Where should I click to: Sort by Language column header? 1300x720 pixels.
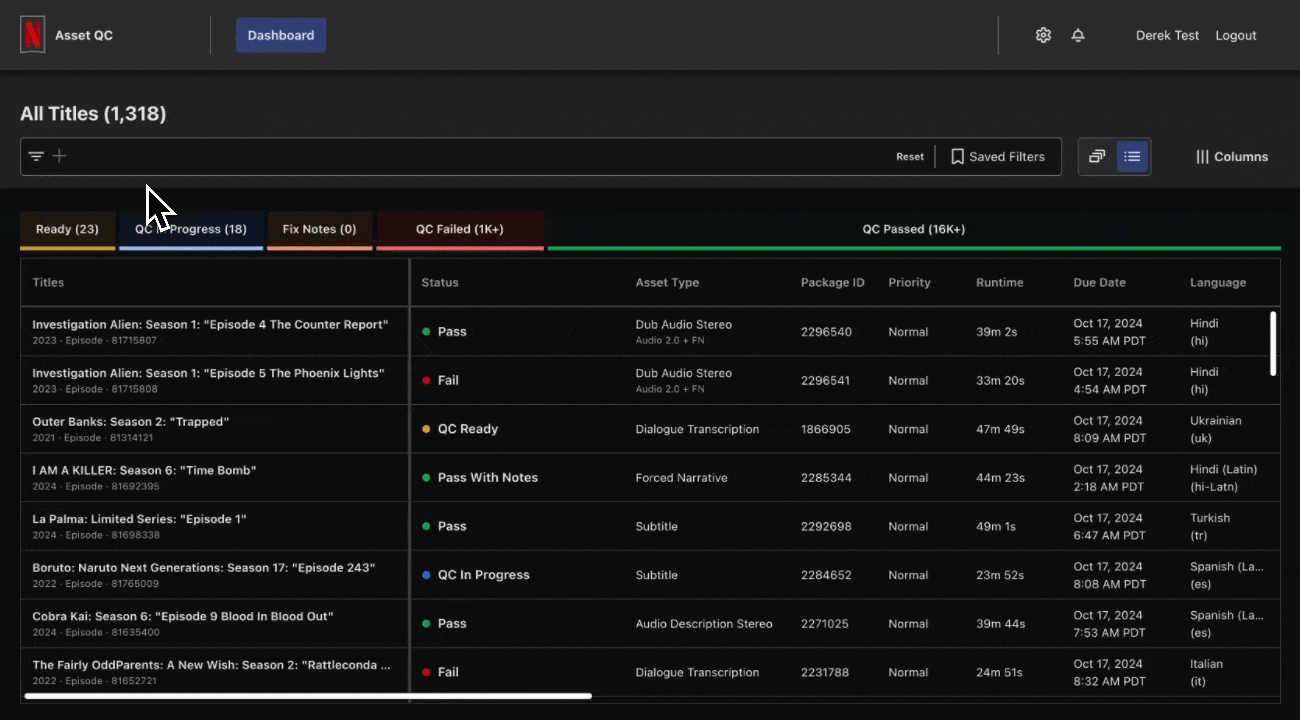click(x=1218, y=282)
